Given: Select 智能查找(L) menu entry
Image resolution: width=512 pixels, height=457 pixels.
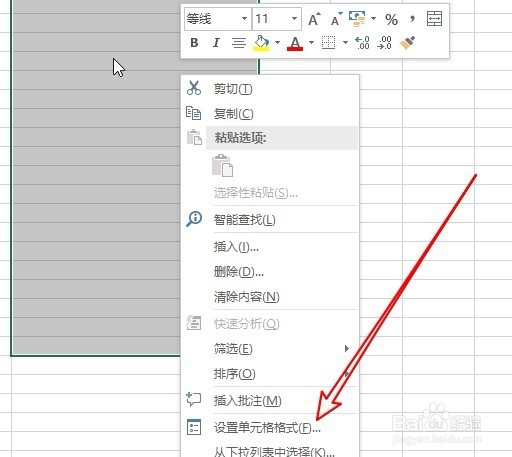Looking at the screenshot, I should (x=270, y=219).
